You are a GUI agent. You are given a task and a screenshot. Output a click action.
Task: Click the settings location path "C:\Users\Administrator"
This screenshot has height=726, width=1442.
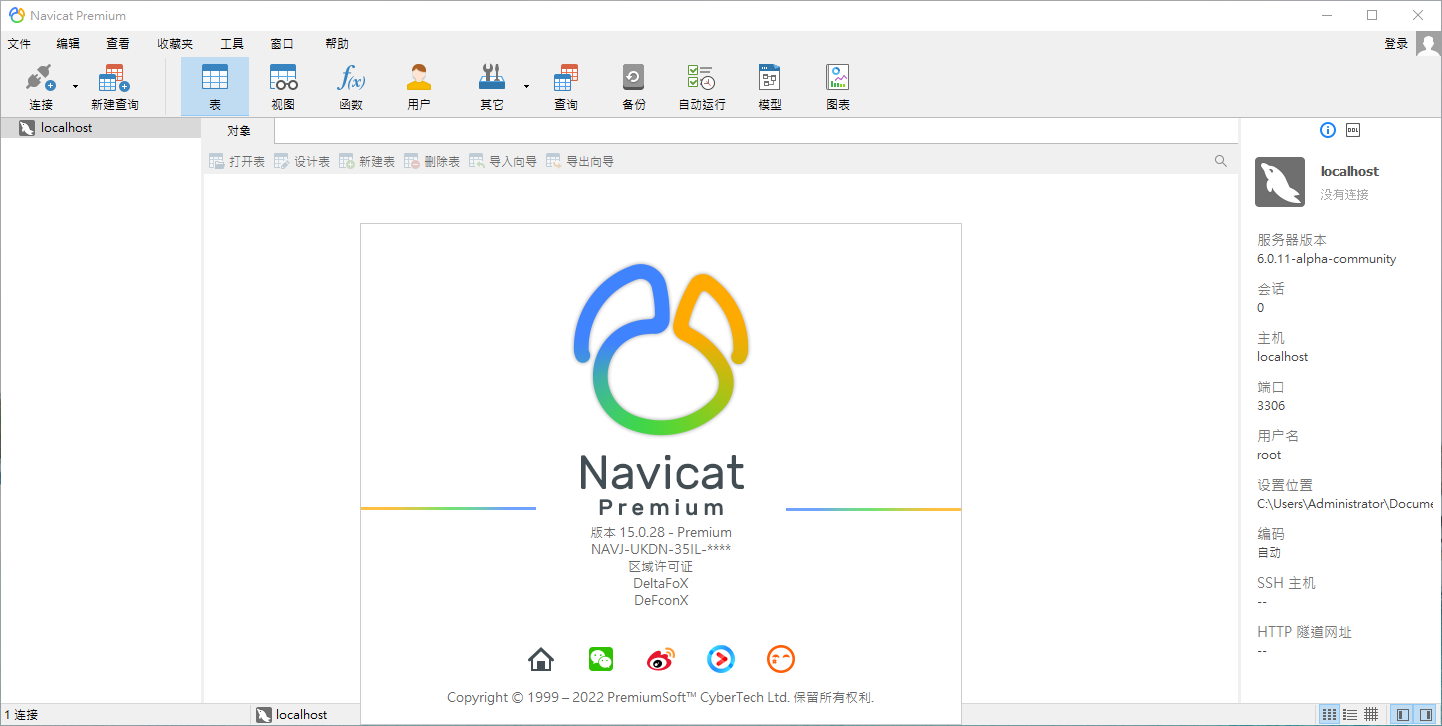[1345, 504]
